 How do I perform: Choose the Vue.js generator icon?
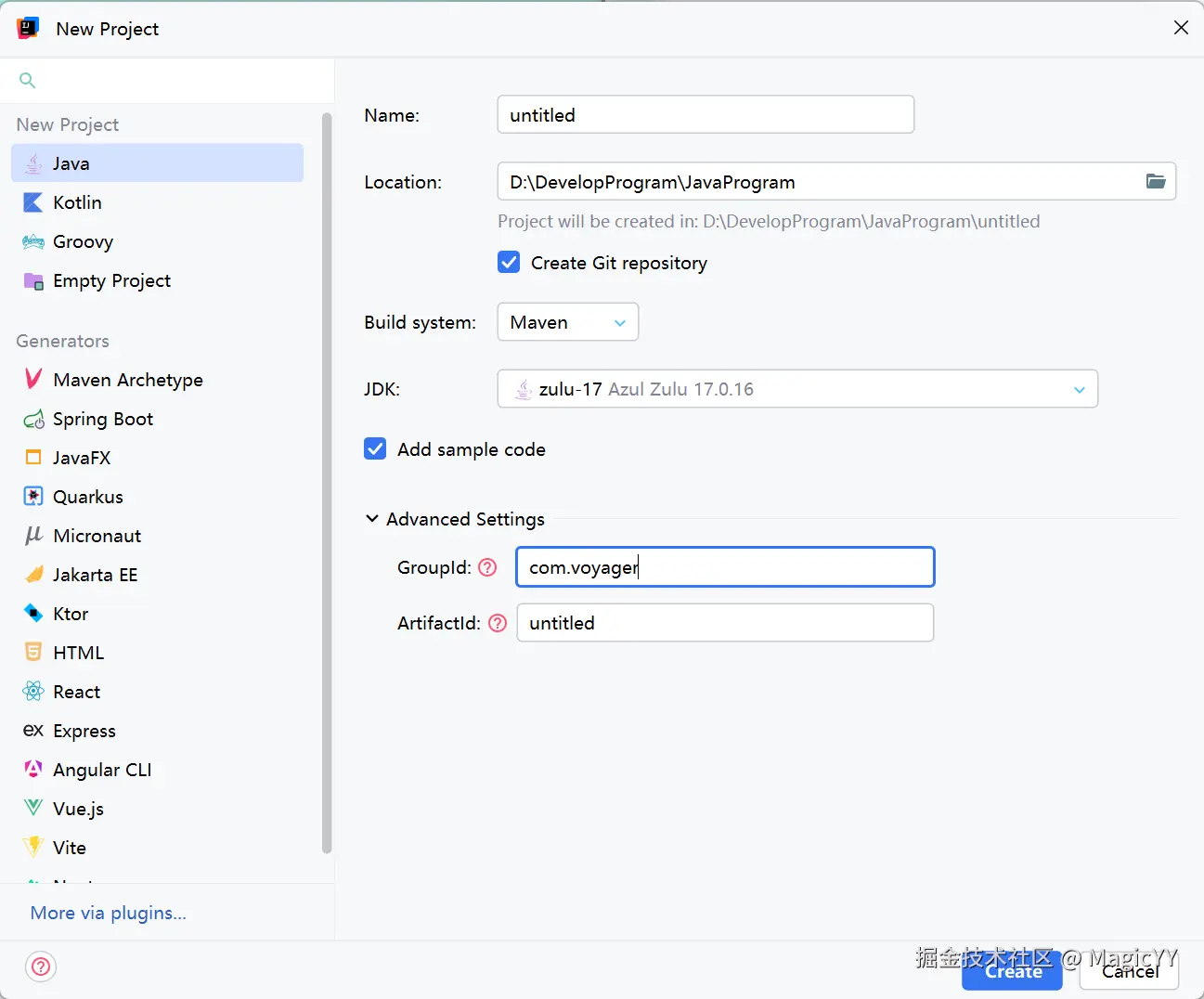click(33, 808)
